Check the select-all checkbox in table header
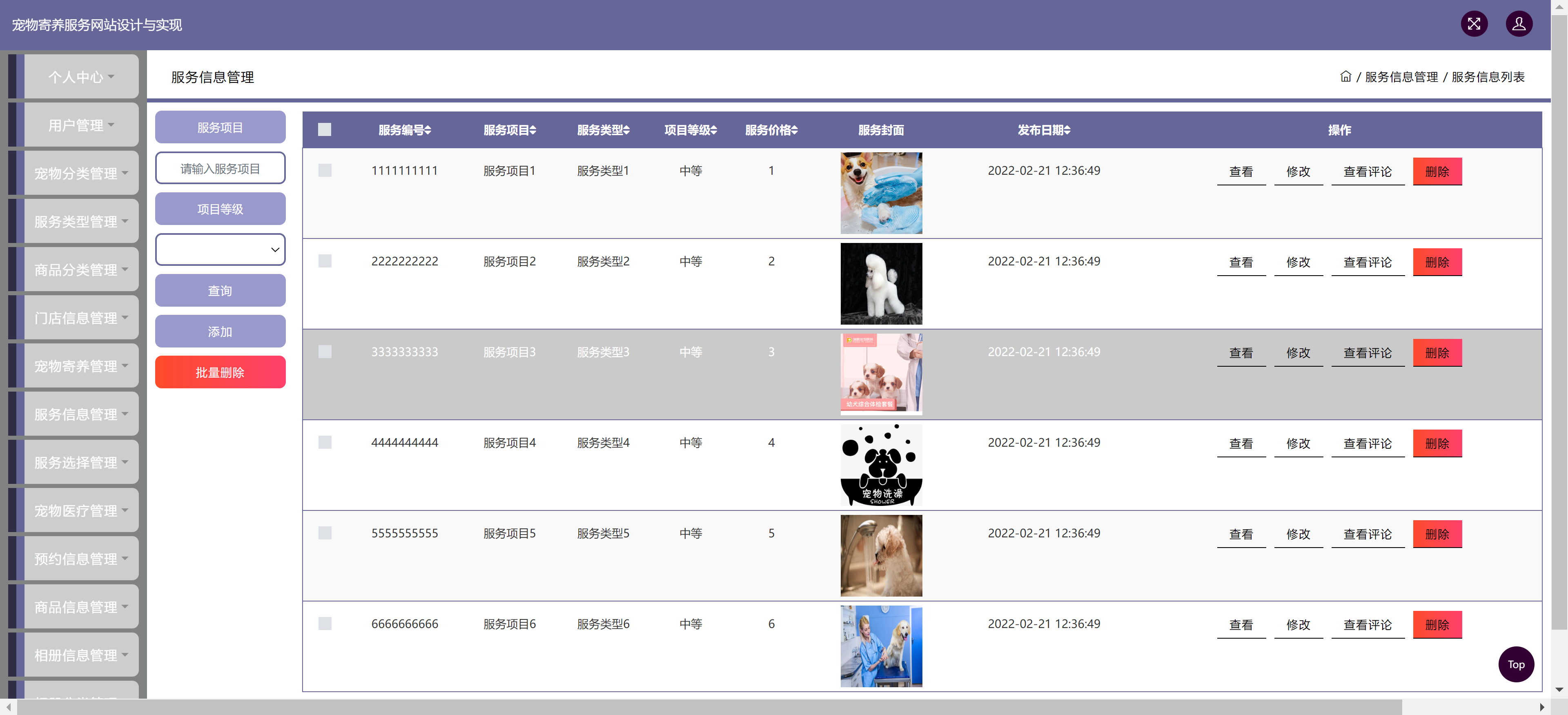 [x=325, y=129]
